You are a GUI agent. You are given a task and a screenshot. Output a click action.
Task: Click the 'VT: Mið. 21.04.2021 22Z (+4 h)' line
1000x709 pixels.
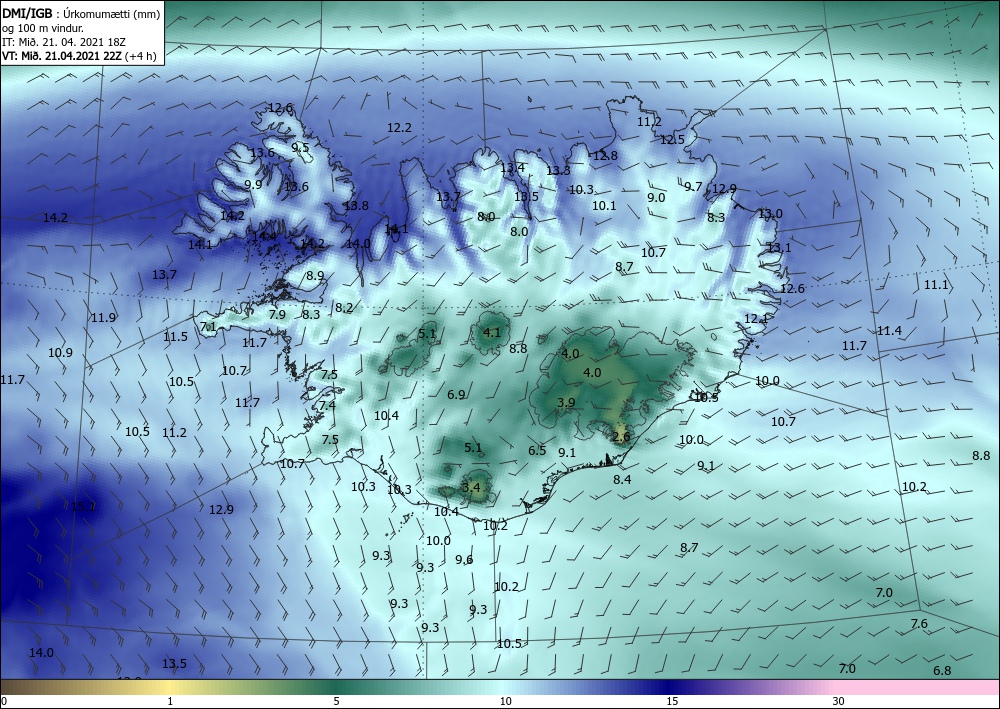(79, 56)
